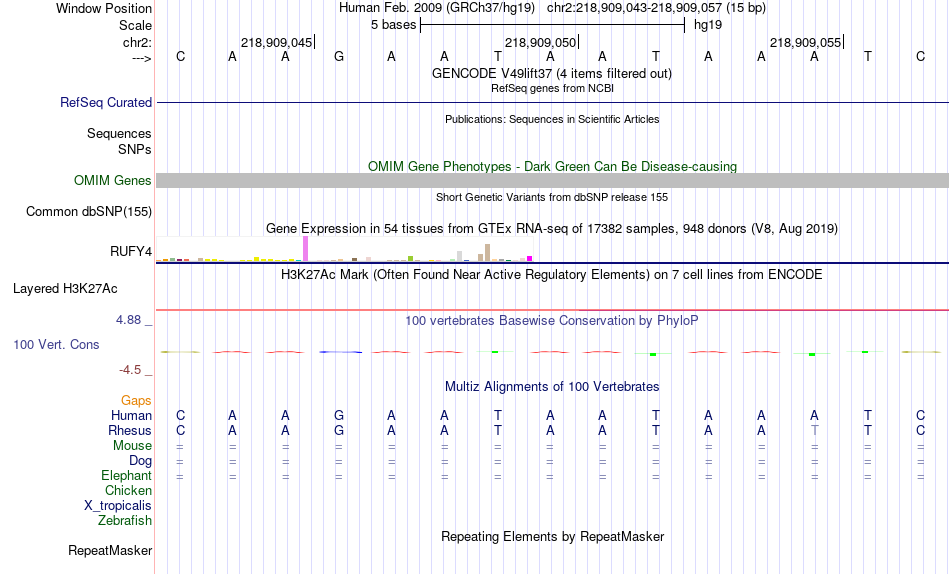Click the -4.5 conservation scale minimum value
Image resolution: width=950 pixels, height=574 pixels.
pyautogui.click(x=130, y=370)
